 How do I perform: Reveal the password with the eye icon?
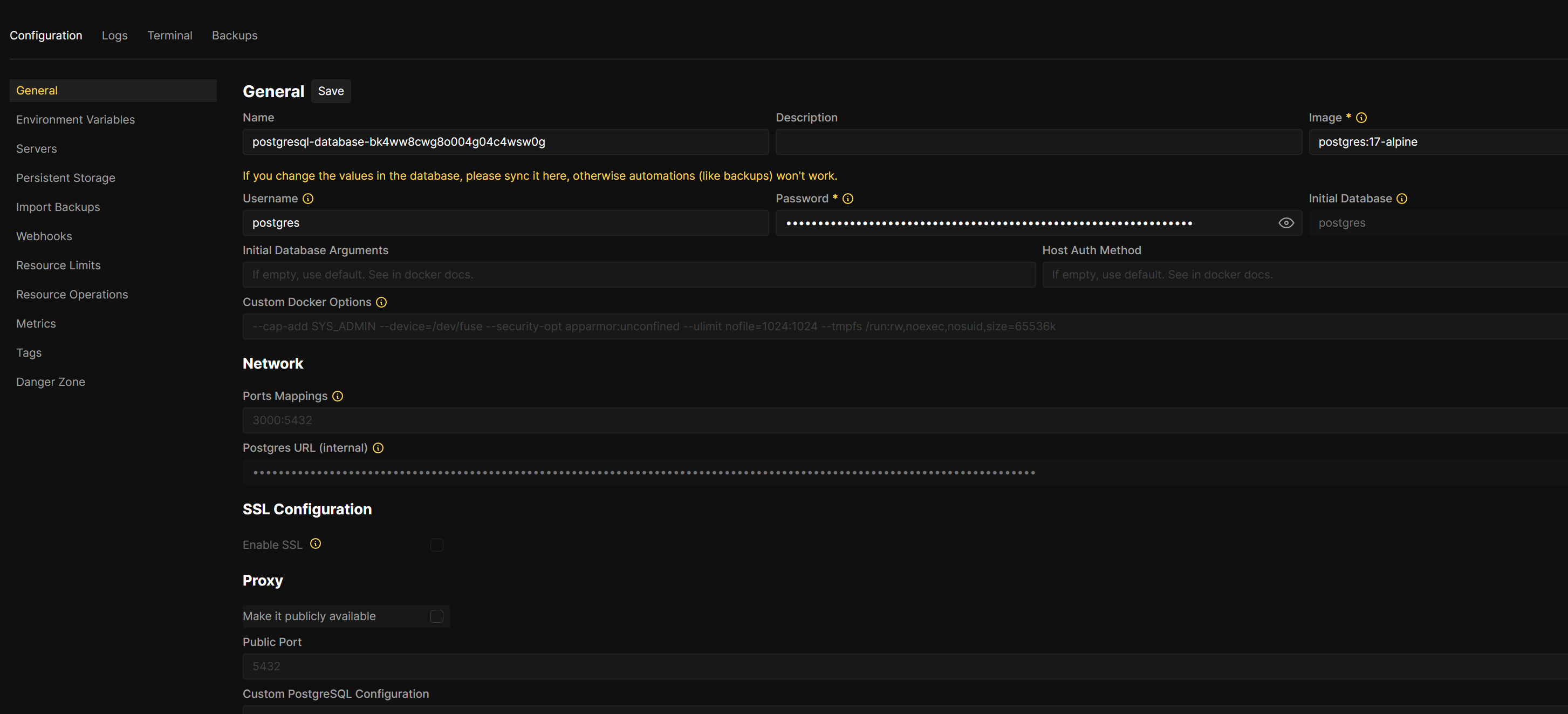point(1285,223)
